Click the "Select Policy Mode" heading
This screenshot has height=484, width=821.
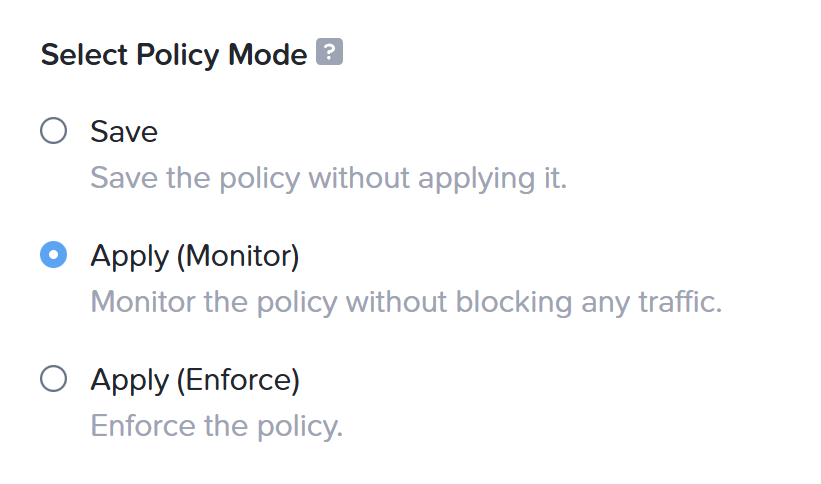pos(174,55)
